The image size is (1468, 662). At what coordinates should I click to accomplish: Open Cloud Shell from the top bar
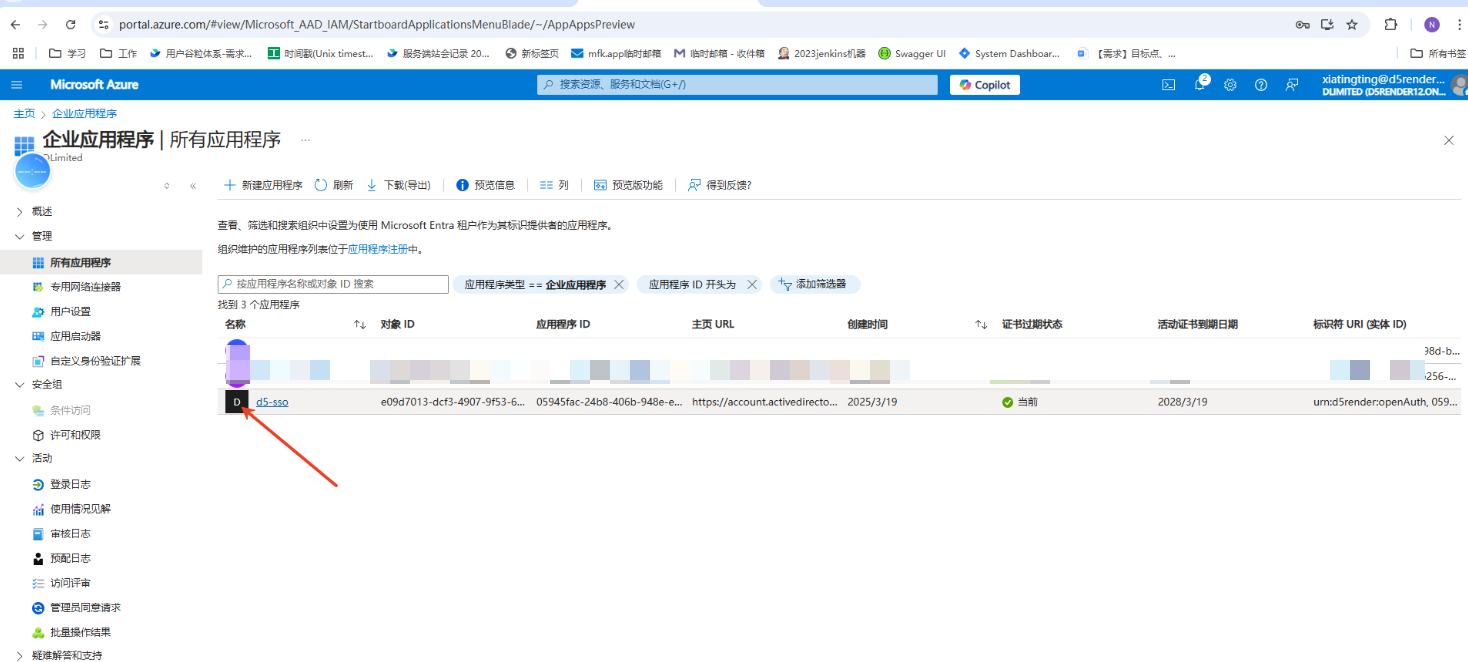point(1168,85)
